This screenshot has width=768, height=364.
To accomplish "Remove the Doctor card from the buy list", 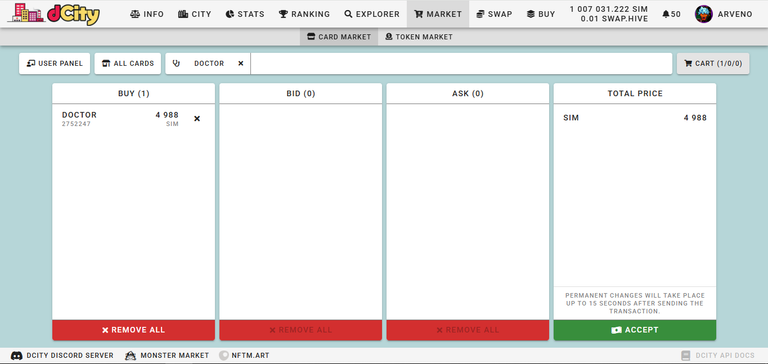I will 197,119.
